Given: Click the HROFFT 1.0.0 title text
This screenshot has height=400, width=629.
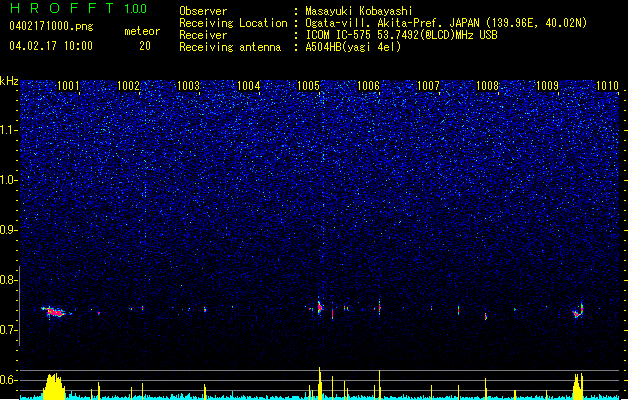Looking at the screenshot, I should tap(78, 8).
